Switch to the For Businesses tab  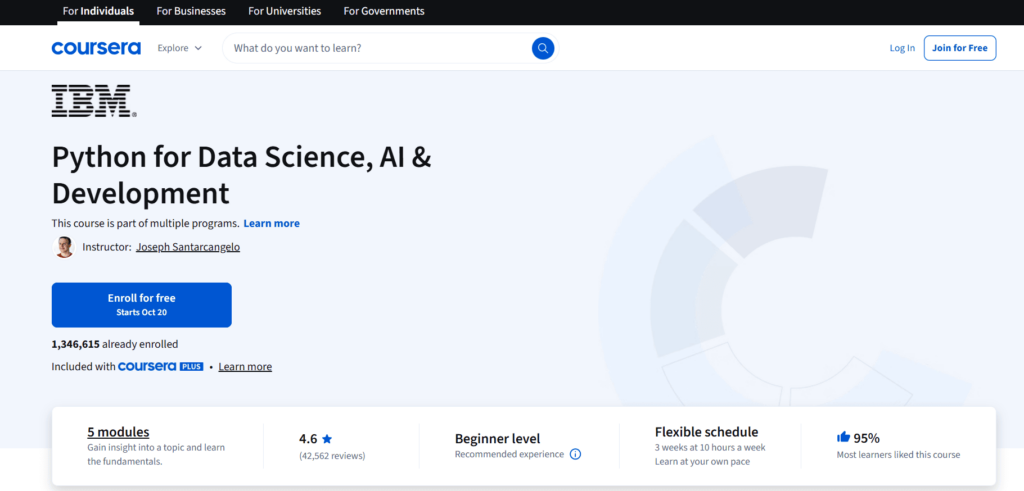pyautogui.click(x=191, y=11)
